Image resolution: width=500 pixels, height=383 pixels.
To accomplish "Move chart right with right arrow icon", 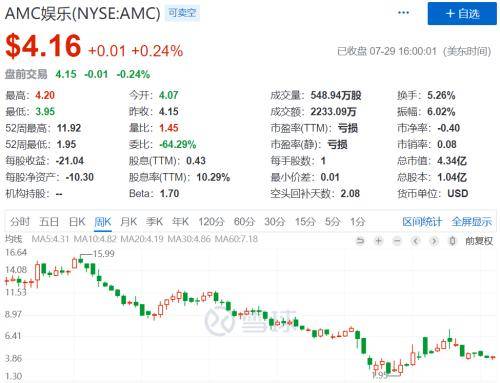I will [x=434, y=241].
